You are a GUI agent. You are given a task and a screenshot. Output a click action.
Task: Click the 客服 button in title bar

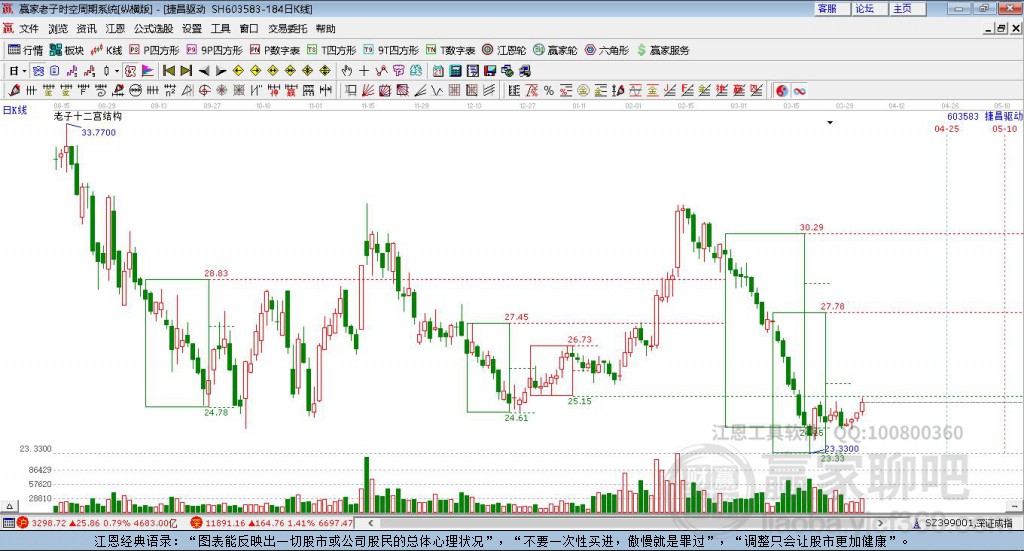[831, 8]
